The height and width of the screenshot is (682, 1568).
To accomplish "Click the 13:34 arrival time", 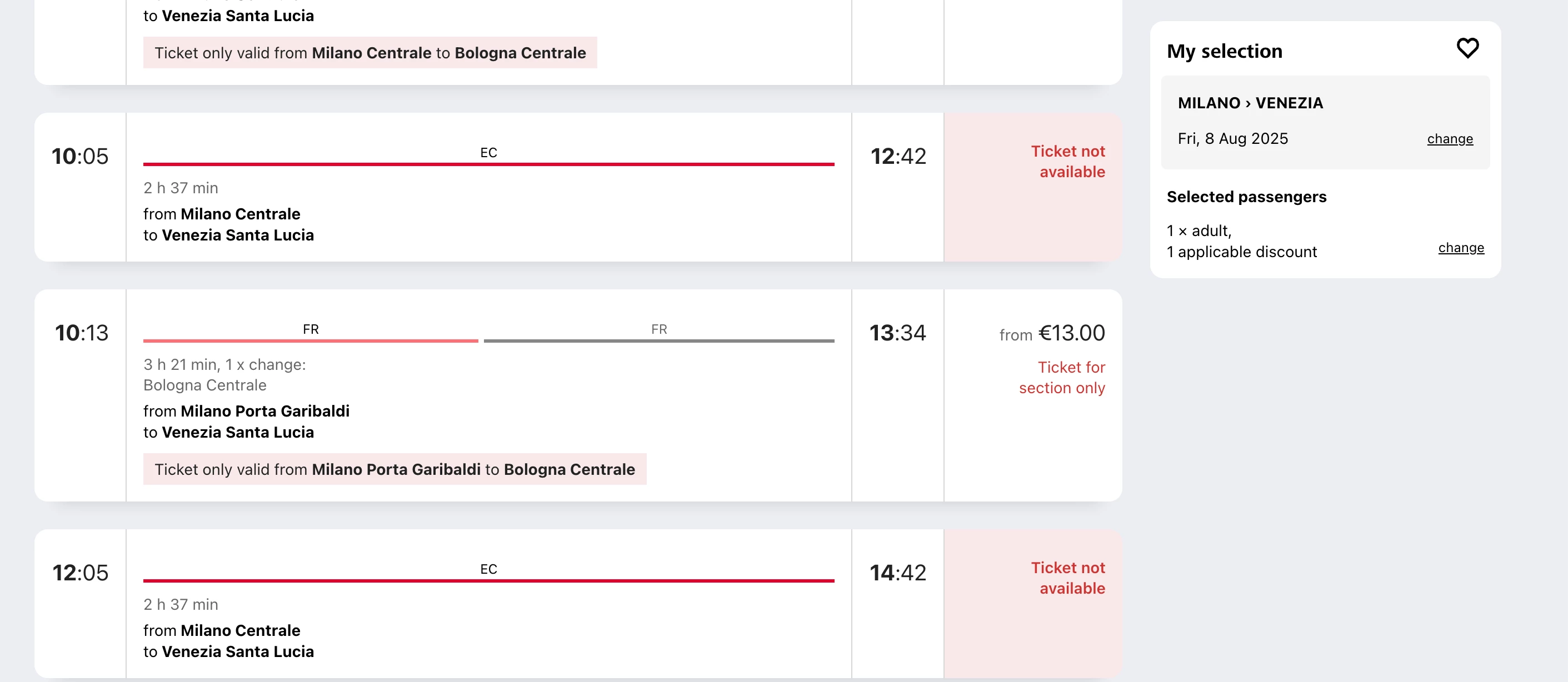I will (897, 333).
